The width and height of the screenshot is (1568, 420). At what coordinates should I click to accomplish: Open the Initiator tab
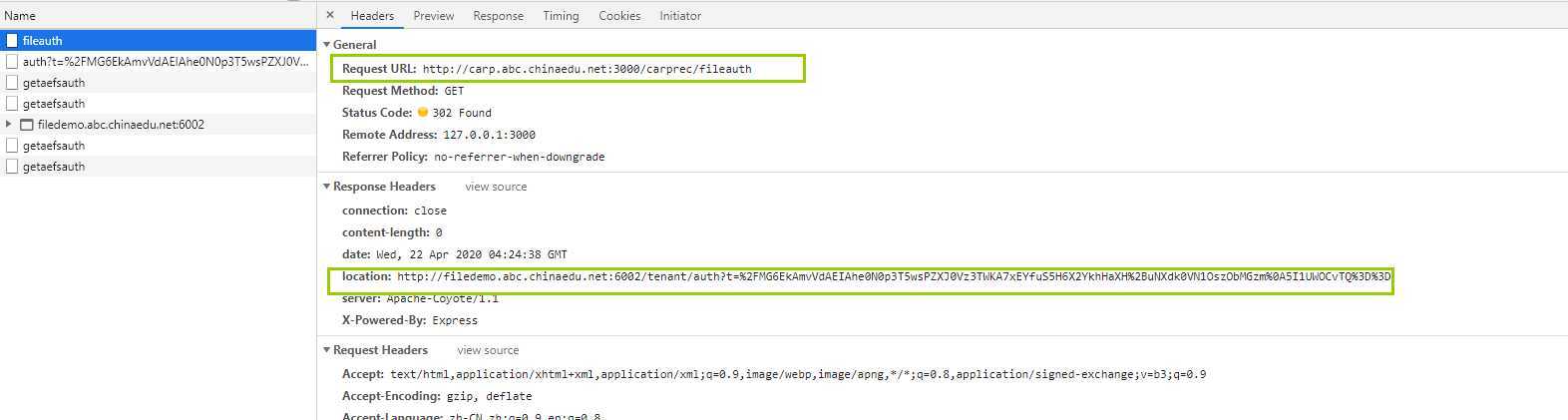click(680, 16)
